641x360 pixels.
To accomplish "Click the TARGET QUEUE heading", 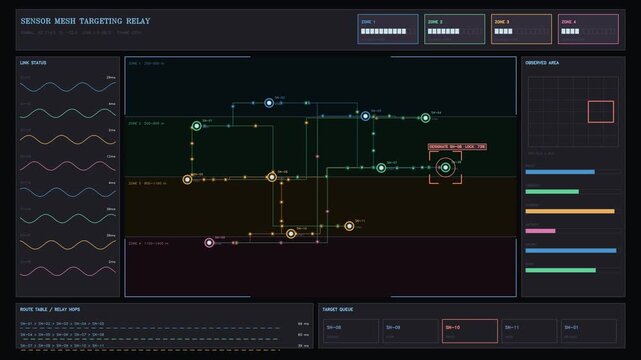I will [338, 309].
